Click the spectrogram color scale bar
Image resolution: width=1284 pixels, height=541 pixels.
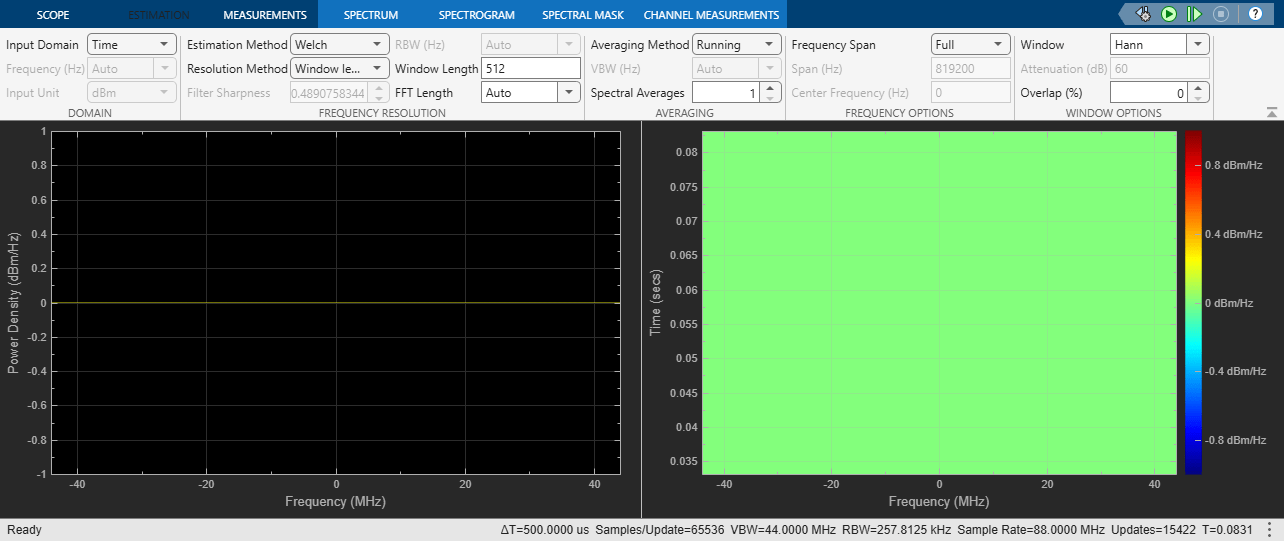(1193, 302)
